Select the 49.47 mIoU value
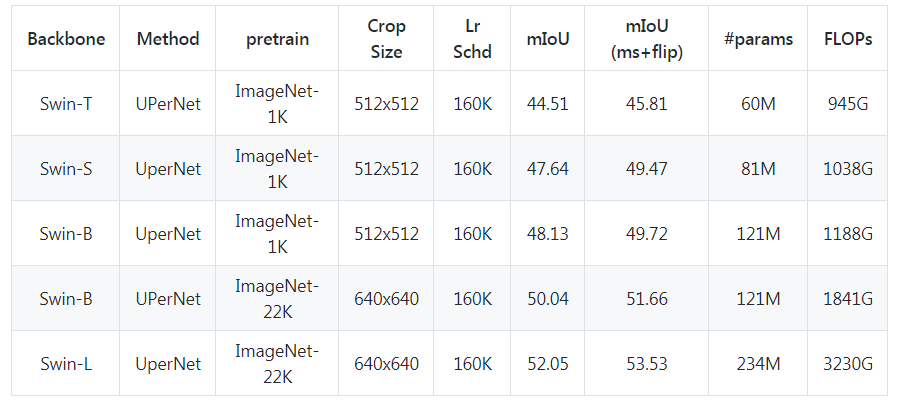The width and height of the screenshot is (901, 404). tap(646, 169)
